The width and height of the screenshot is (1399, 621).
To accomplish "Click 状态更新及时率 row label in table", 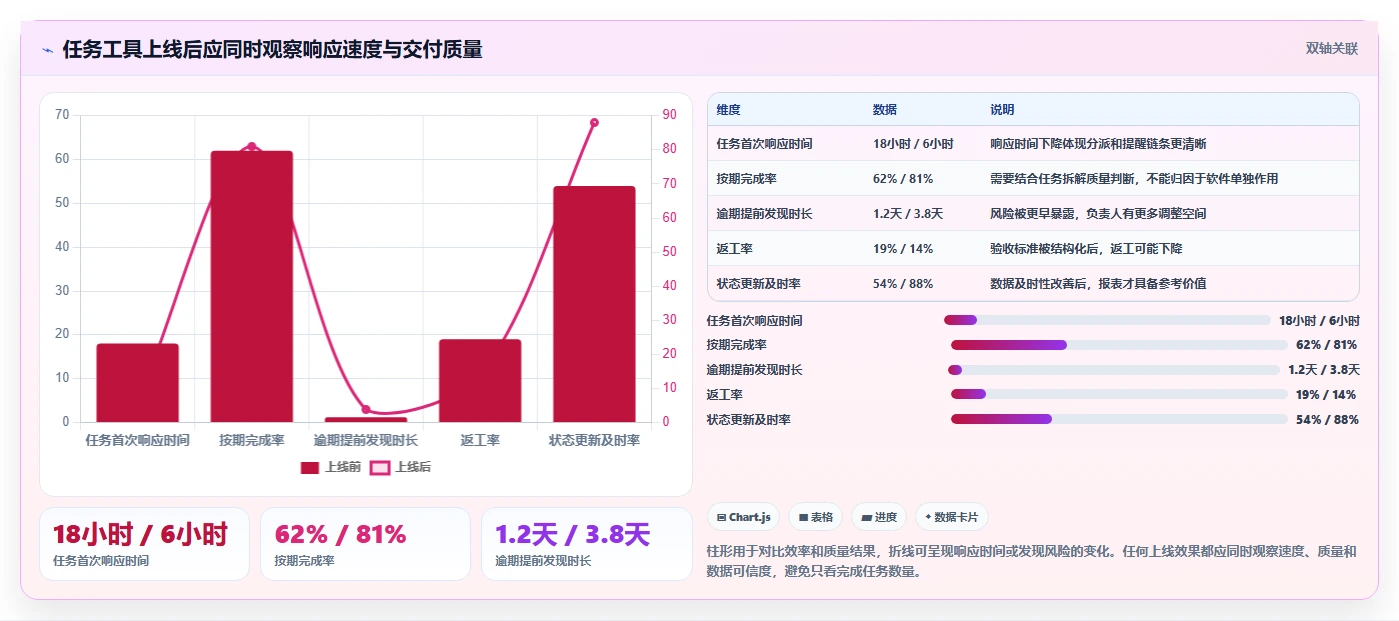I will (x=759, y=284).
